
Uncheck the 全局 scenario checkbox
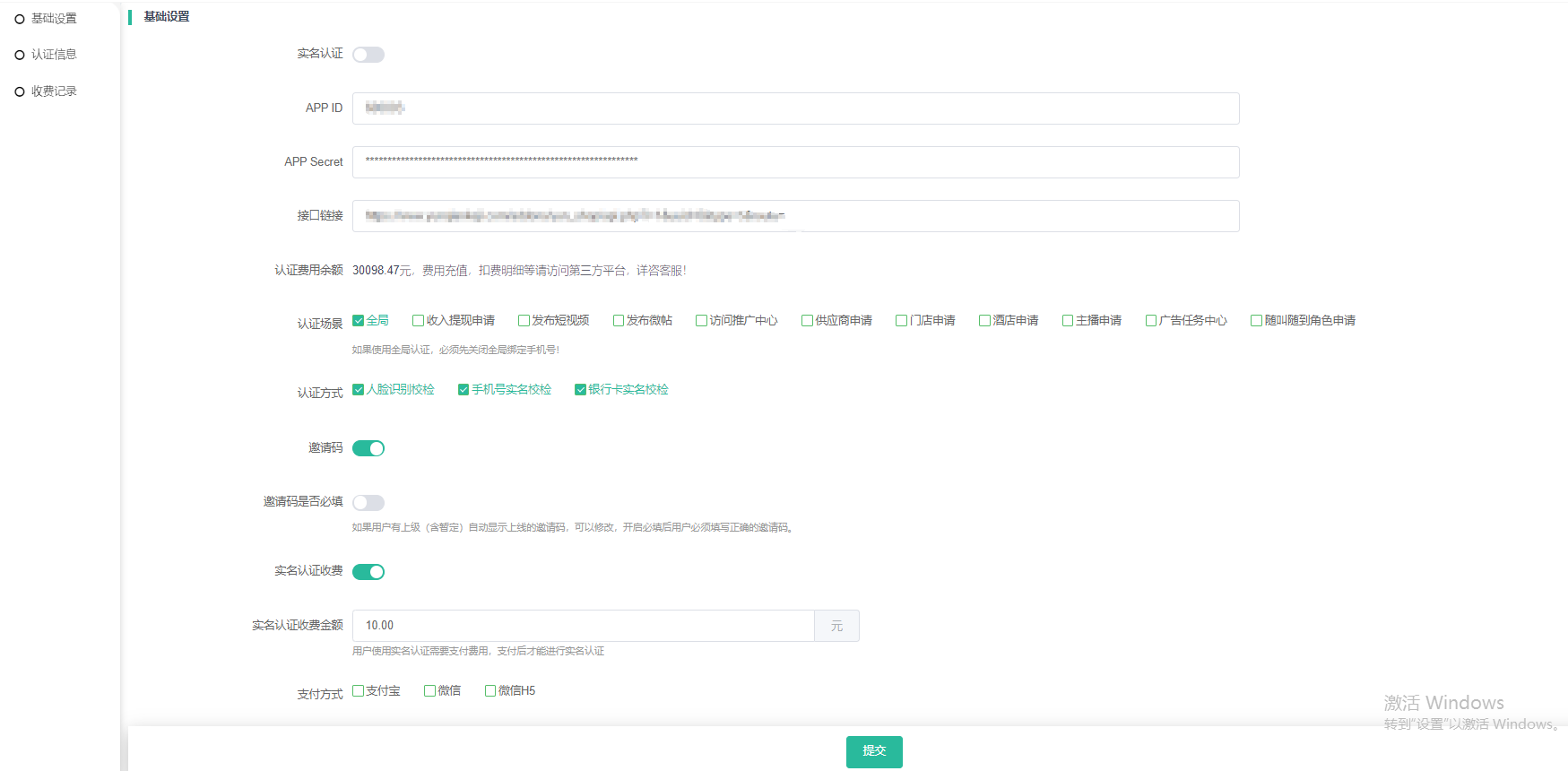pos(359,321)
